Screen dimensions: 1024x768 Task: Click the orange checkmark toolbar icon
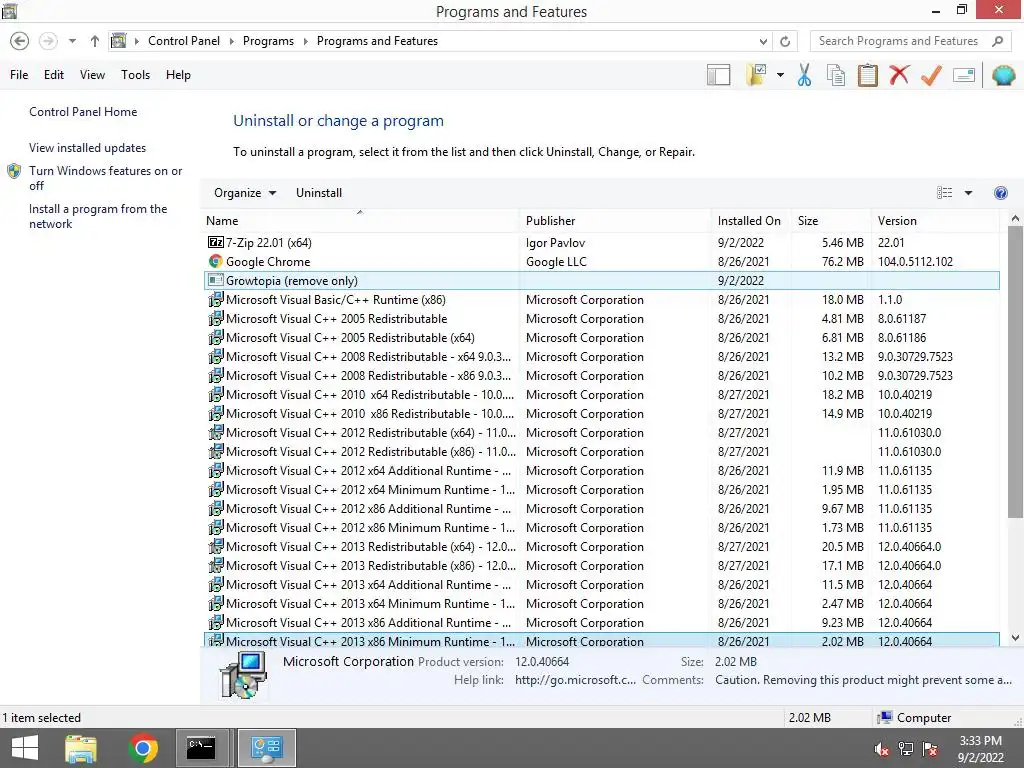(931, 75)
